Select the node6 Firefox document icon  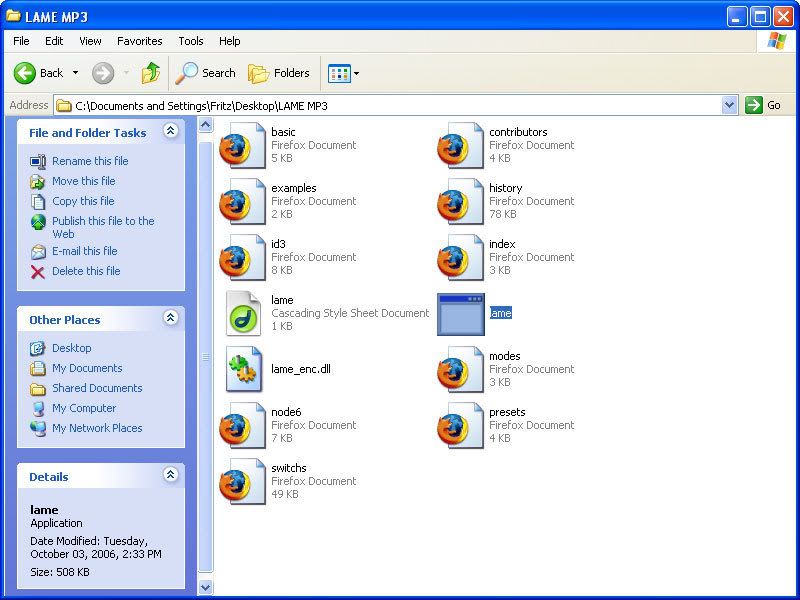[242, 426]
